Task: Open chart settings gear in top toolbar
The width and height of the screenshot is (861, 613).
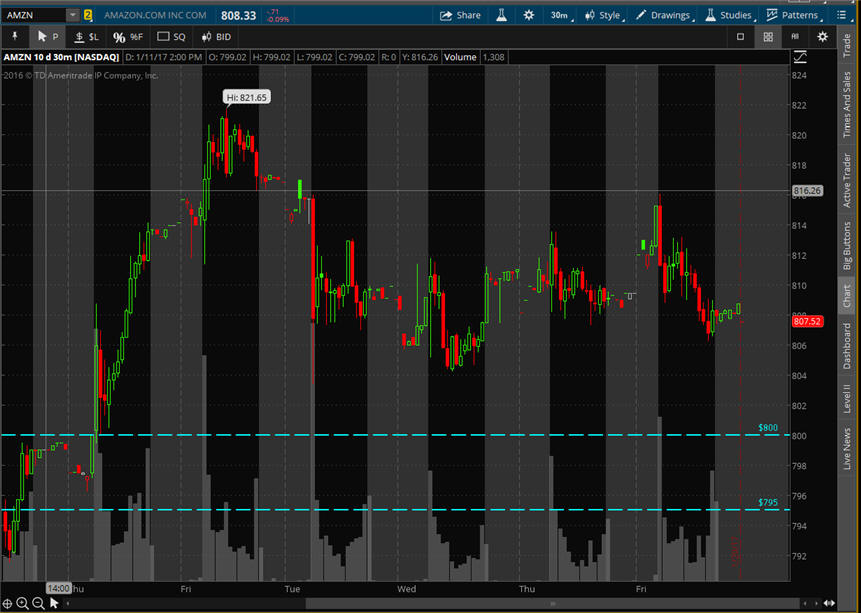Action: 528,15
